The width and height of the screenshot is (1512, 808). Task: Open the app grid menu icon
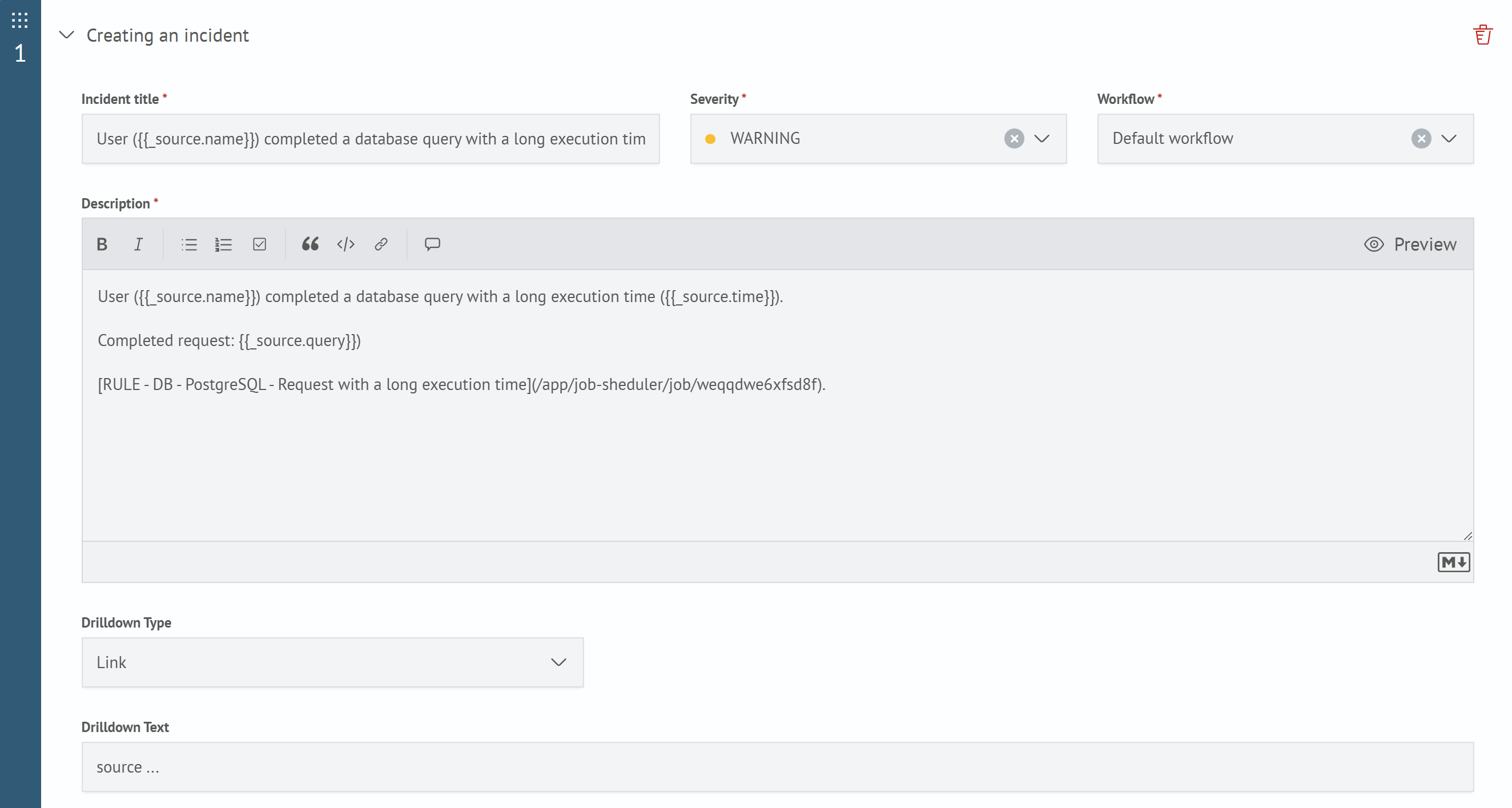20,21
